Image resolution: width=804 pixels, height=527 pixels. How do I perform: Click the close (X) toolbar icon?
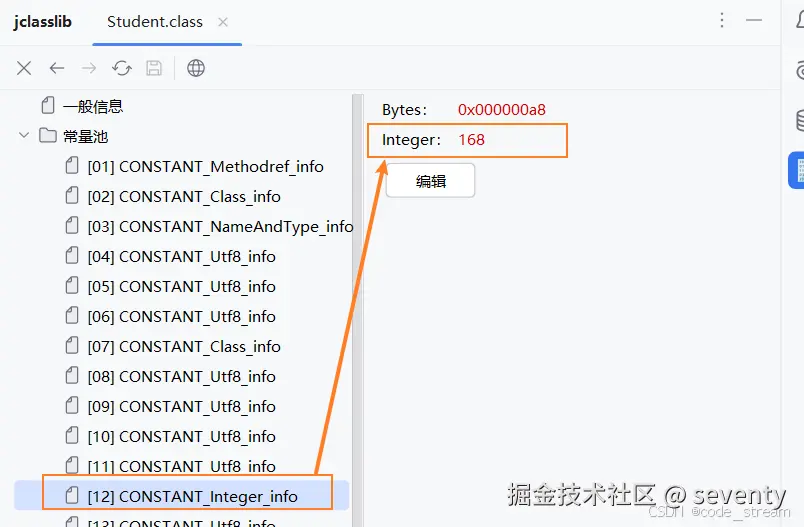tap(24, 68)
